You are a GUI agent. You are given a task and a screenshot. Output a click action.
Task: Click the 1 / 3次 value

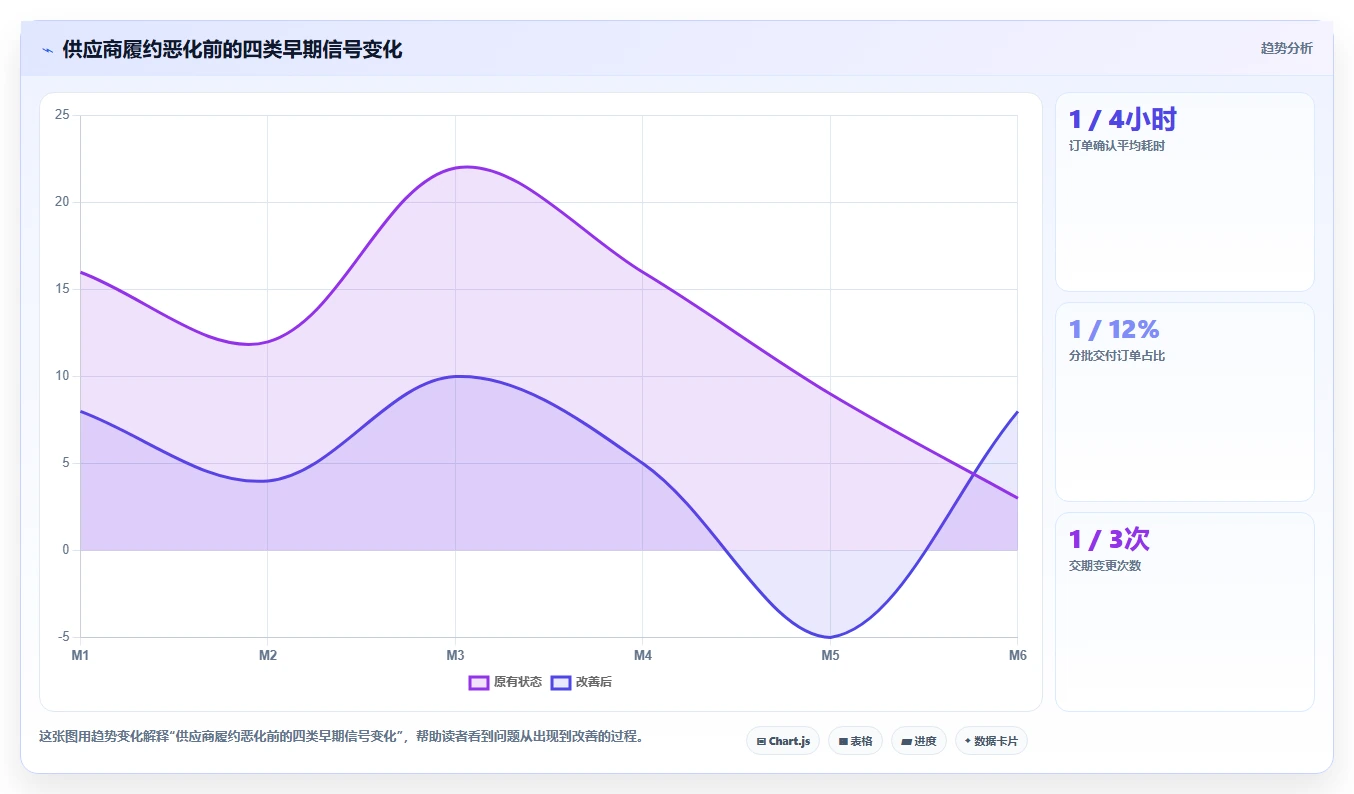[x=1109, y=540]
